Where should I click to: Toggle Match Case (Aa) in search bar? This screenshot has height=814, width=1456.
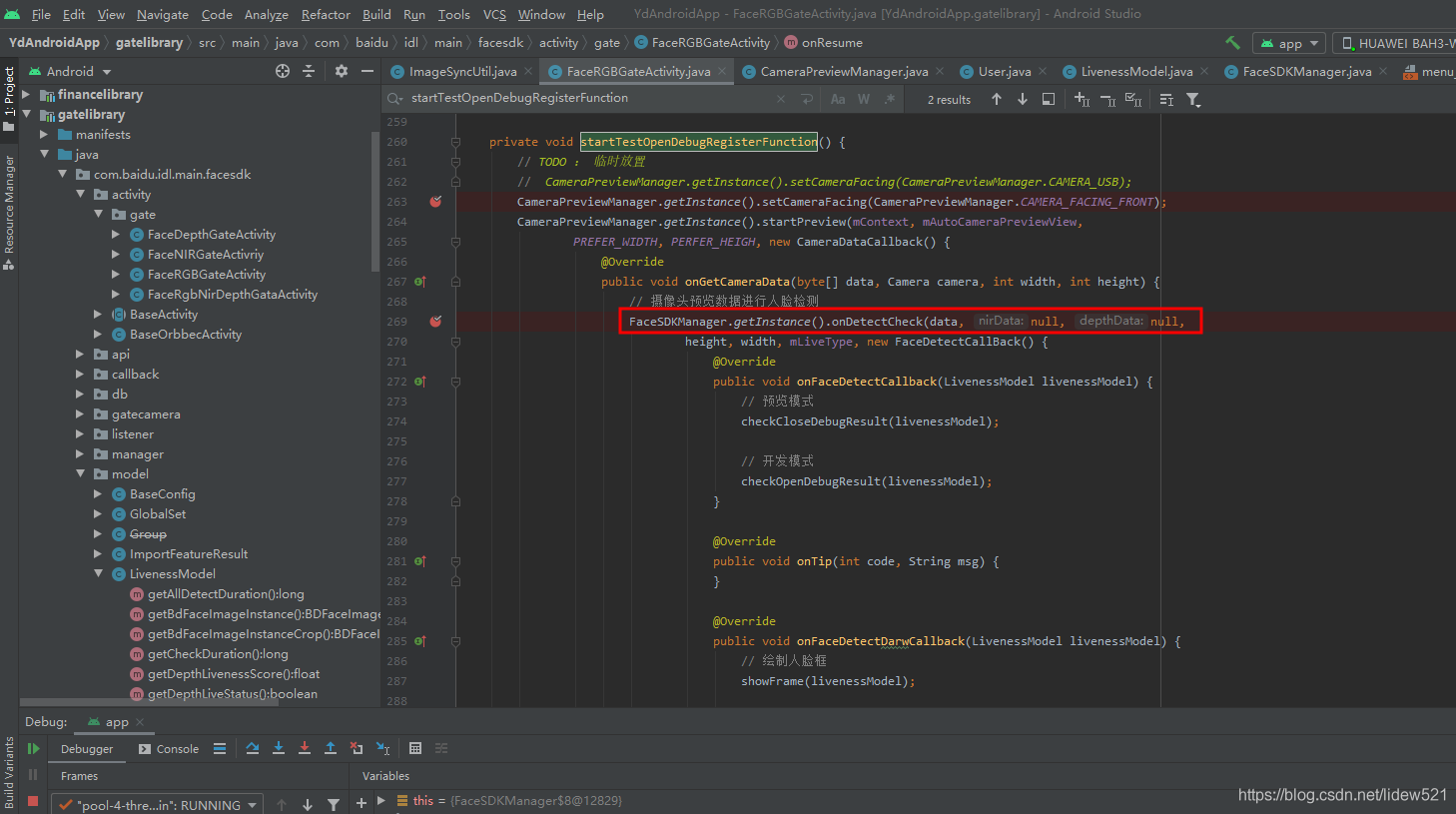(838, 99)
